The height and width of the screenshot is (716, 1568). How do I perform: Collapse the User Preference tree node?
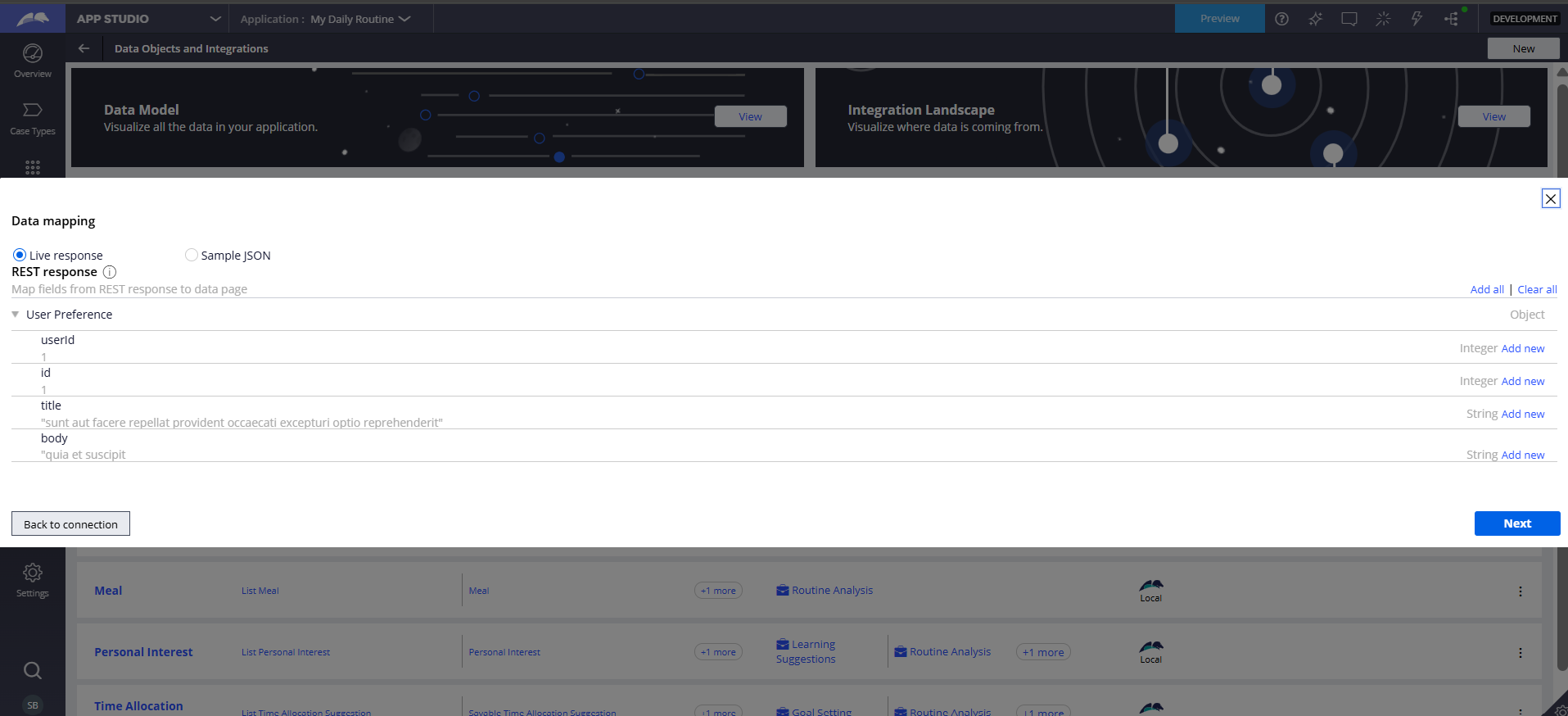pyautogui.click(x=16, y=315)
